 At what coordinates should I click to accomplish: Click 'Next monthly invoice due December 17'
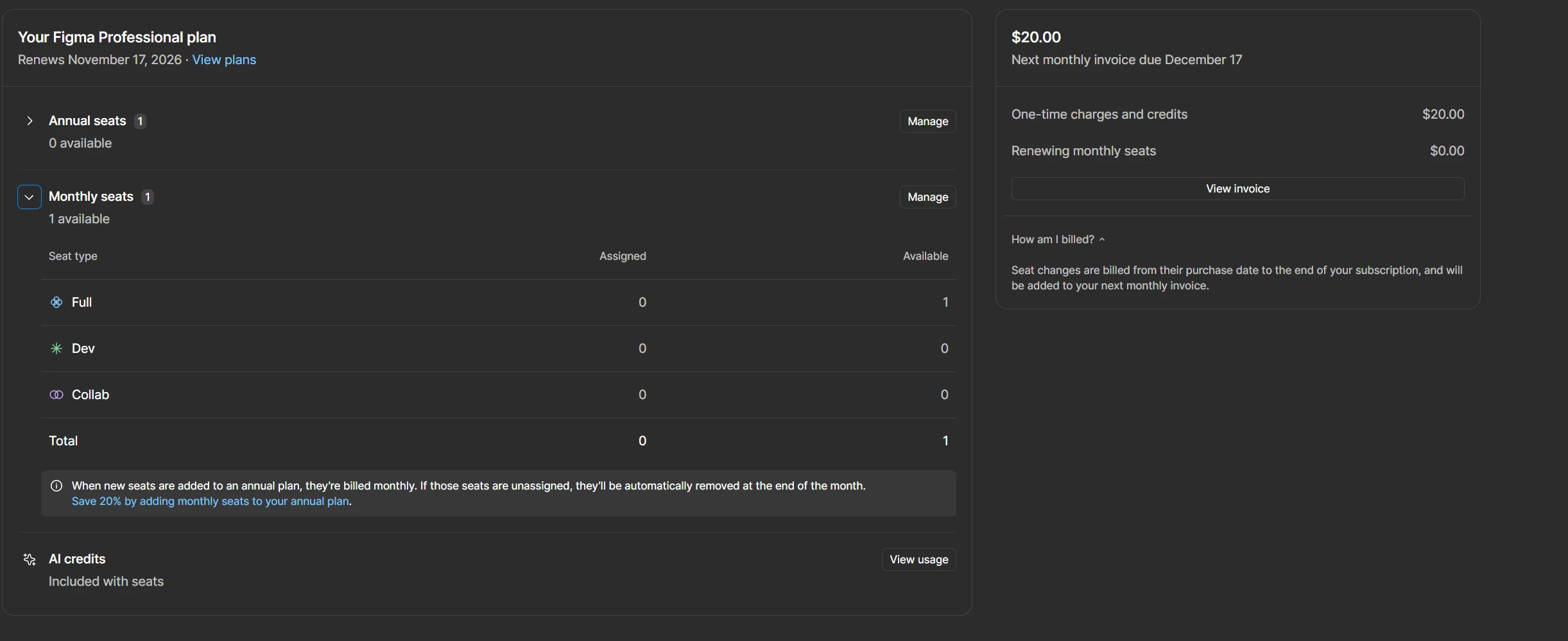point(1126,60)
